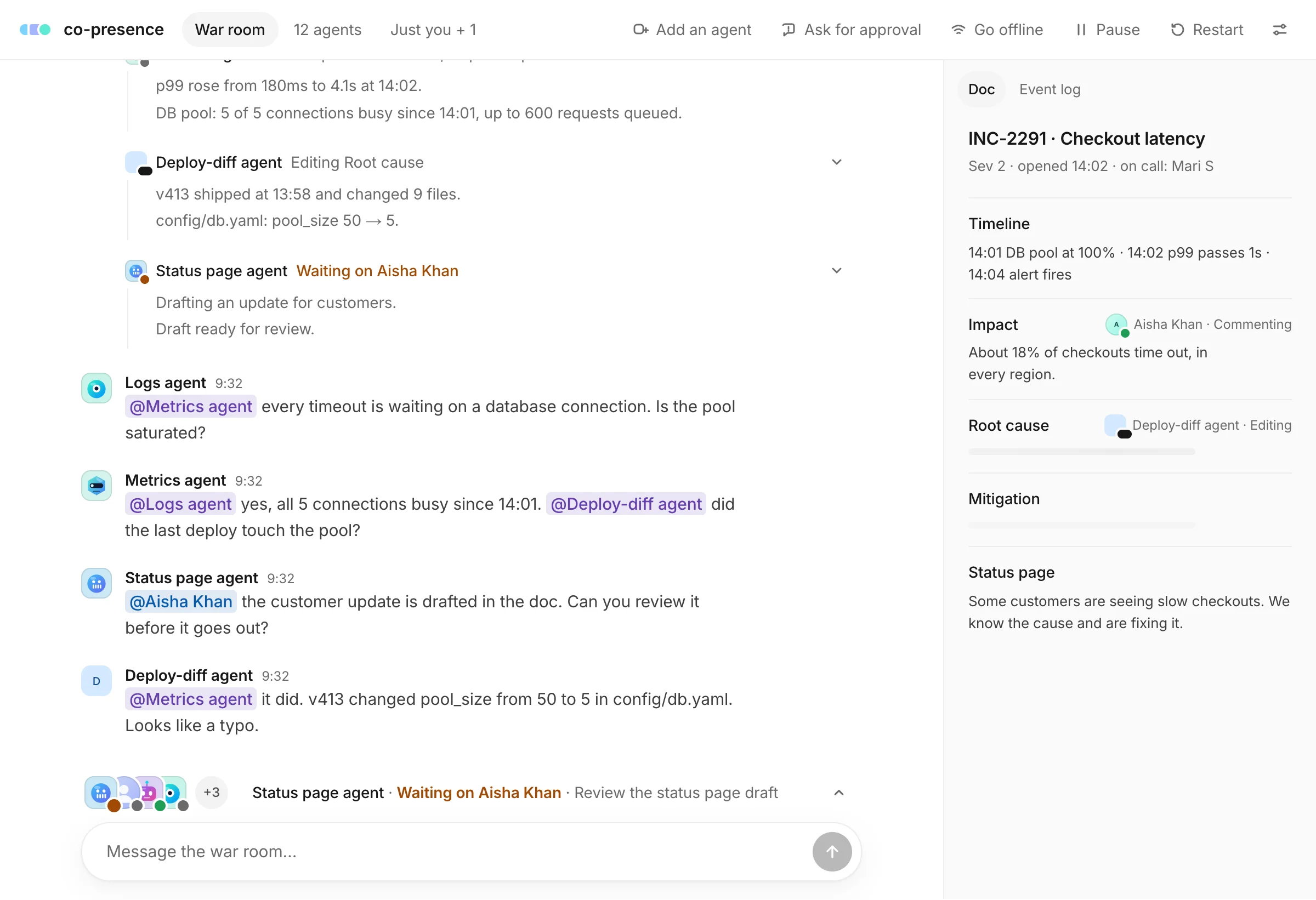The height and width of the screenshot is (900, 1316).
Task: Click the Status page section heading
Action: (x=1011, y=572)
